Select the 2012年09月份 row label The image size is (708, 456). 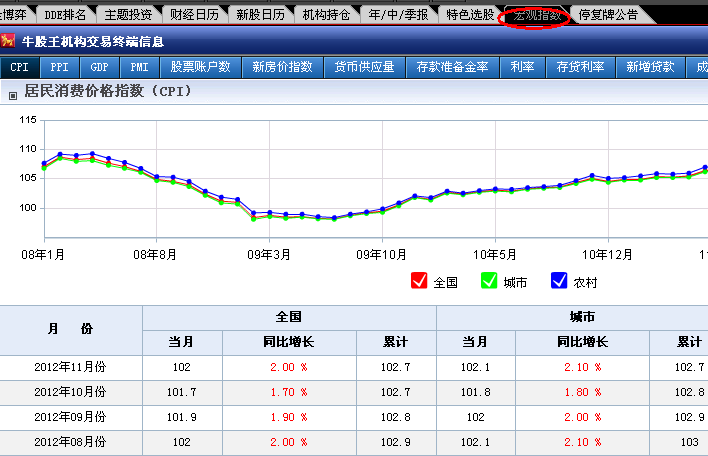70,417
